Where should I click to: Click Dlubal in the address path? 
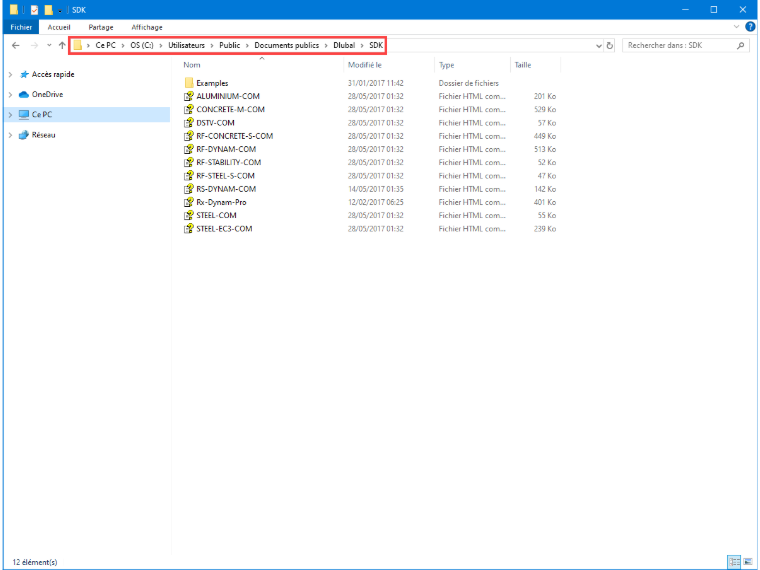pyautogui.click(x=344, y=45)
